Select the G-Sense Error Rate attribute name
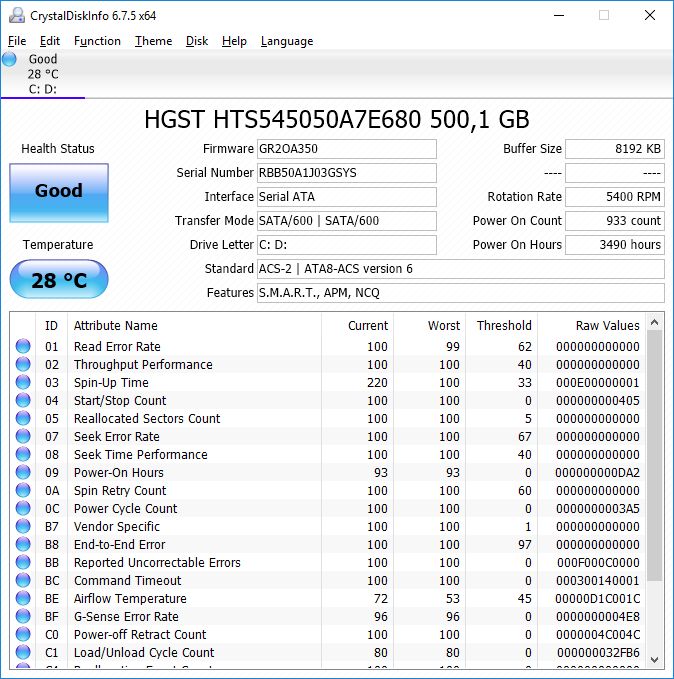Screen dimensions: 674x679 (x=126, y=616)
